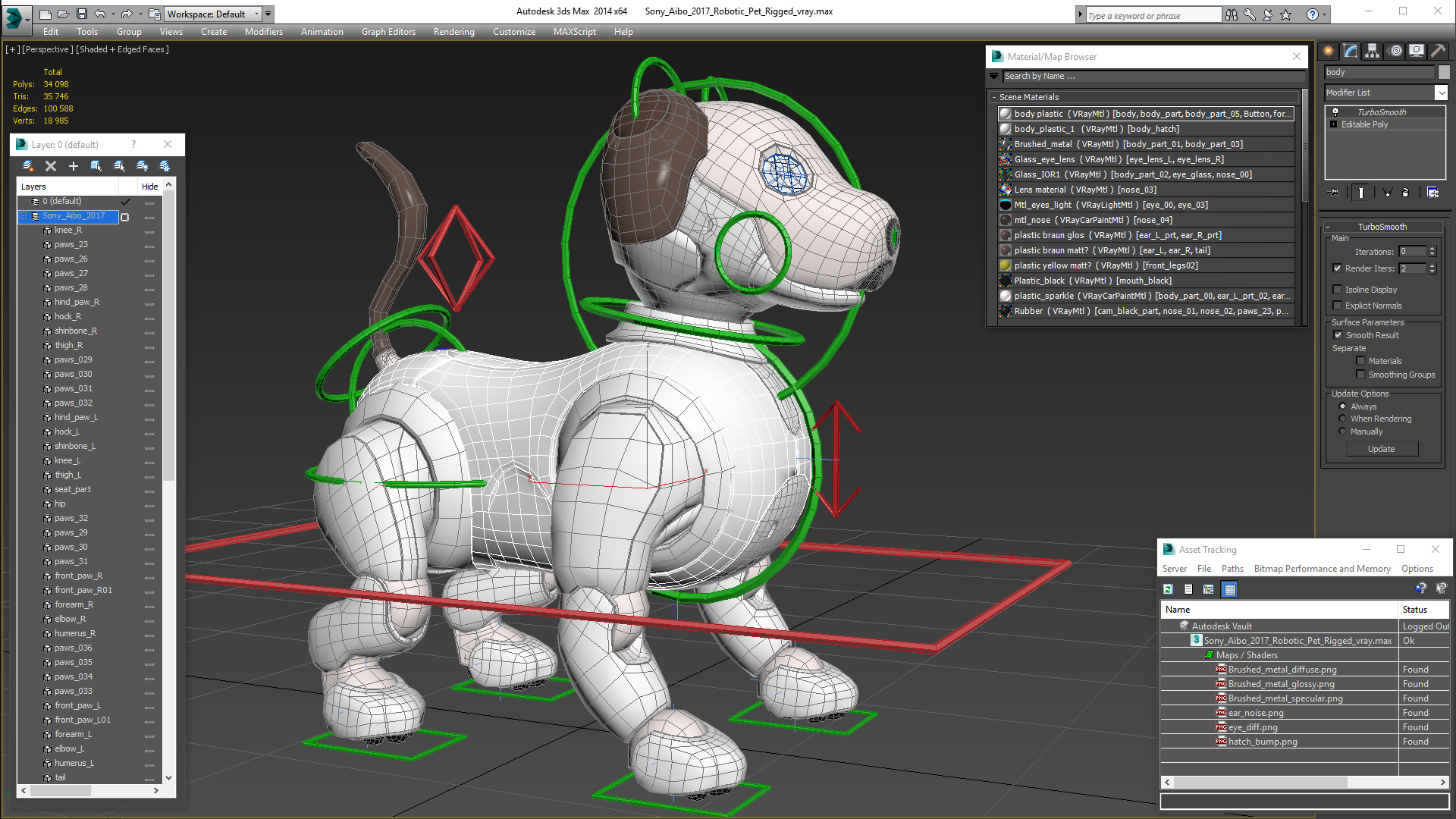
Task: Click the Save File floppy icon
Action: 82,14
